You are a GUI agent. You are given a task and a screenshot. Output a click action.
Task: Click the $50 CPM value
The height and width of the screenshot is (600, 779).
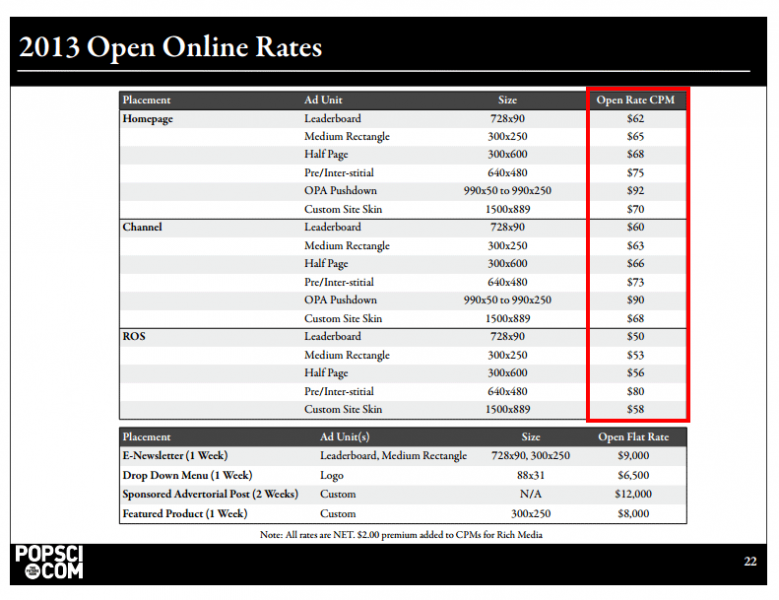coord(635,336)
